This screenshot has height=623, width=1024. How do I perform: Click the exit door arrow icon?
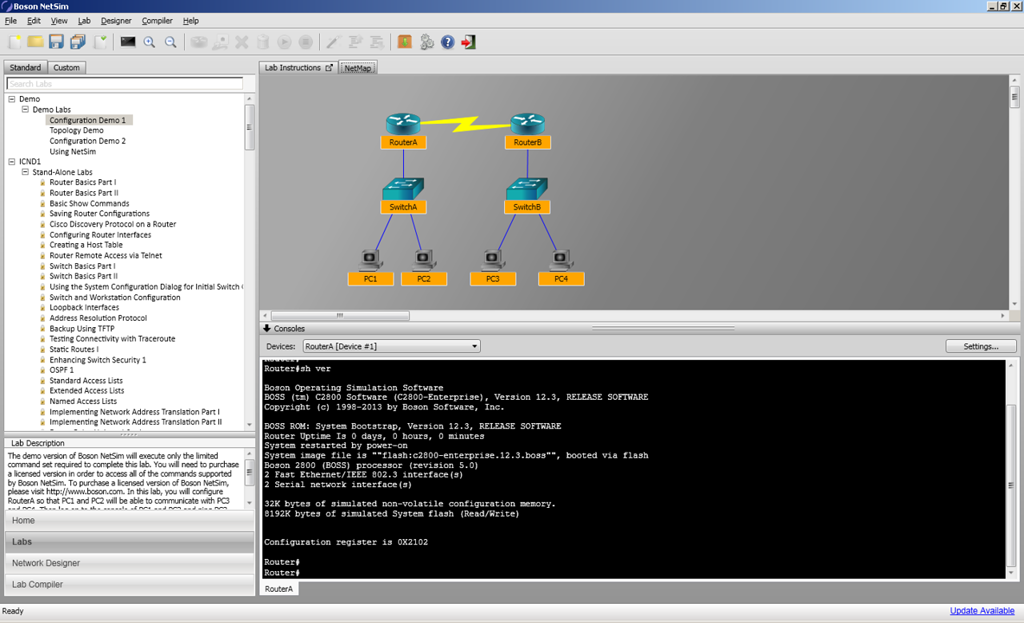pos(468,42)
